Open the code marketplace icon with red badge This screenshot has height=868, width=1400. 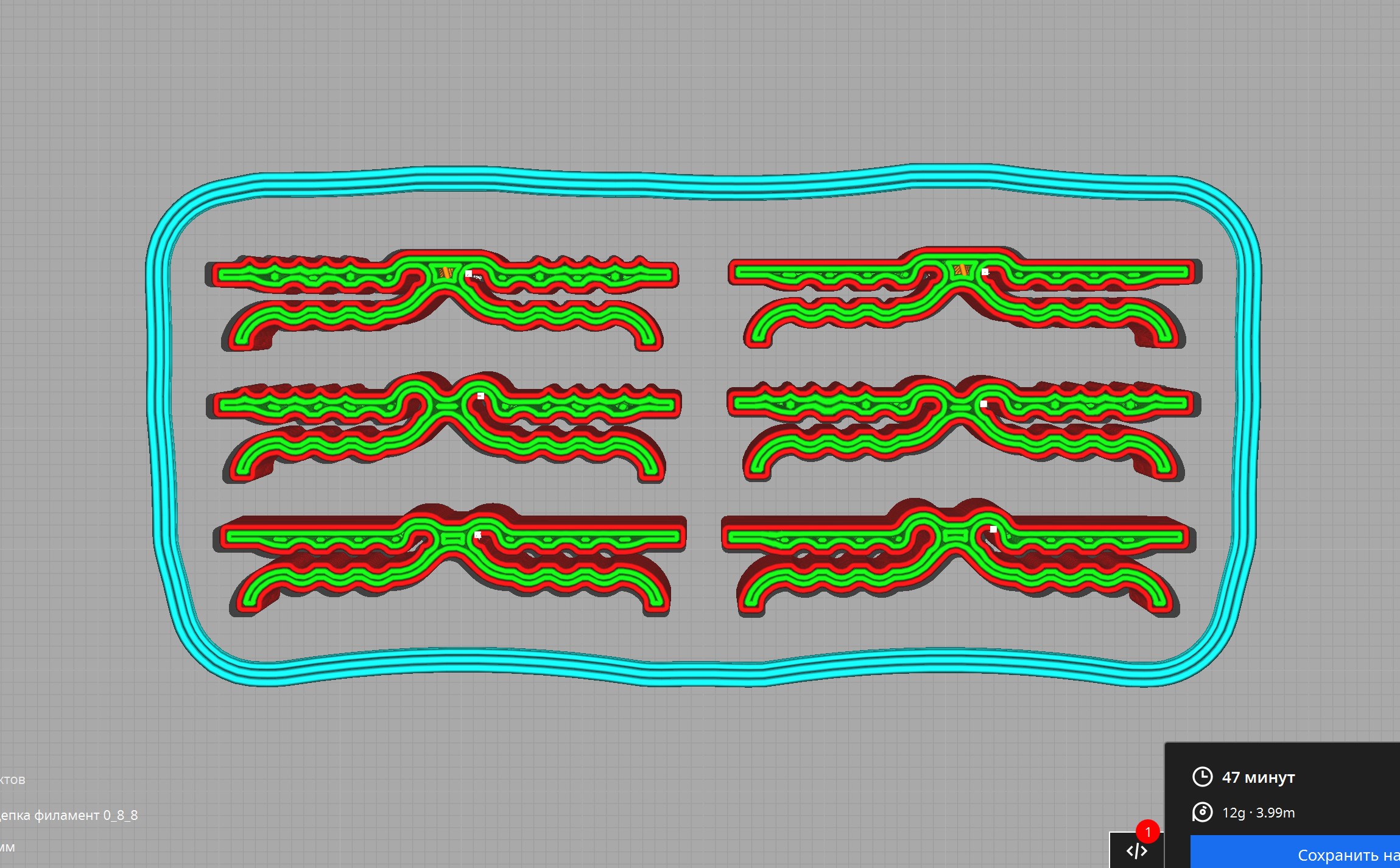1136,850
